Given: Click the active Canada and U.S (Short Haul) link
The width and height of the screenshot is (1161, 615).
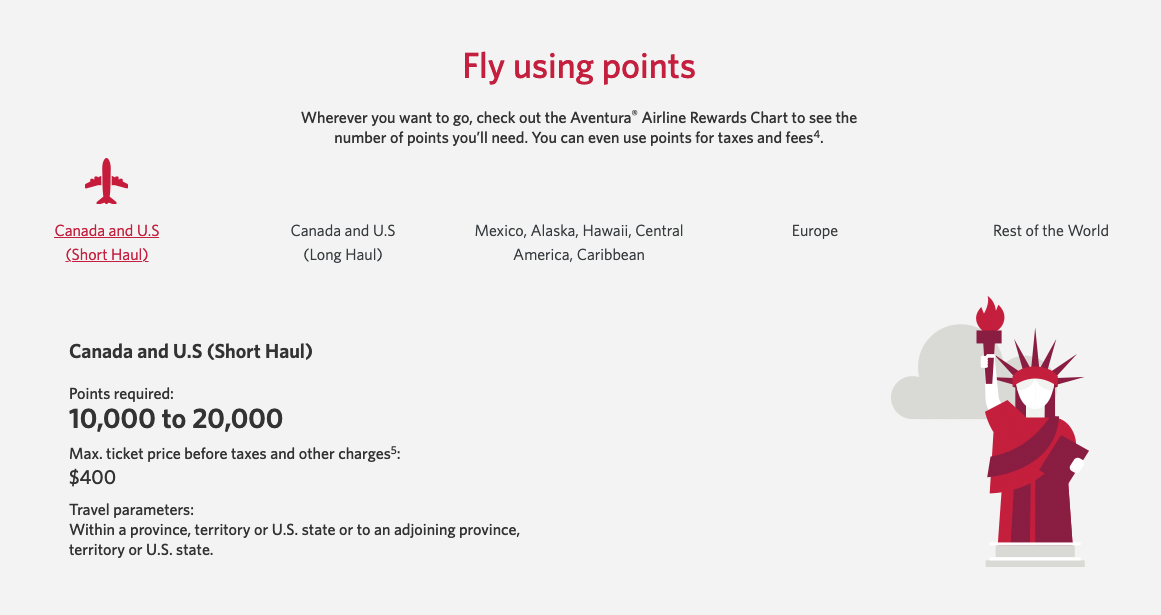Looking at the screenshot, I should (x=106, y=242).
